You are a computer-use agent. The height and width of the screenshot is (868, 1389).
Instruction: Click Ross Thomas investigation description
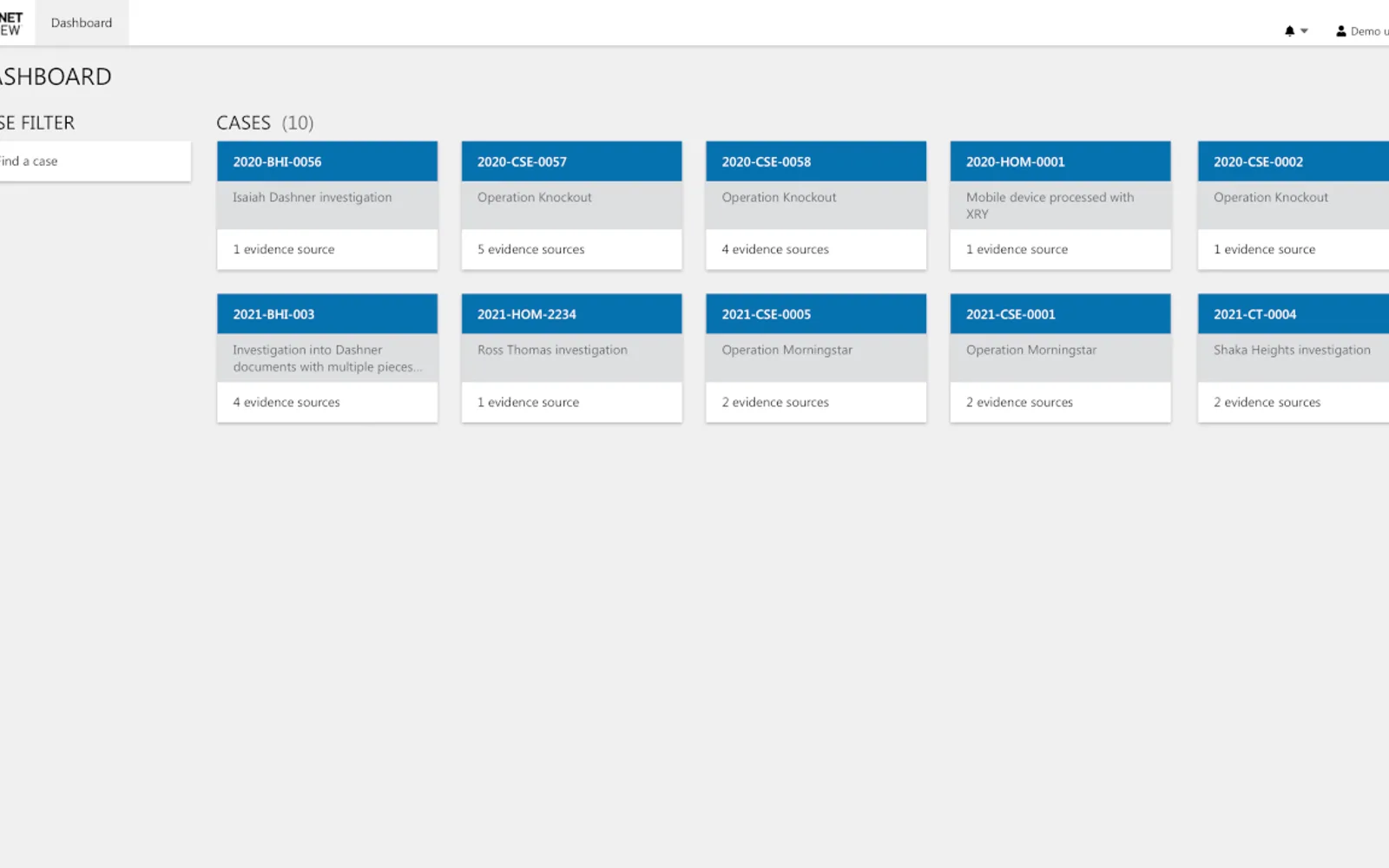(x=552, y=350)
